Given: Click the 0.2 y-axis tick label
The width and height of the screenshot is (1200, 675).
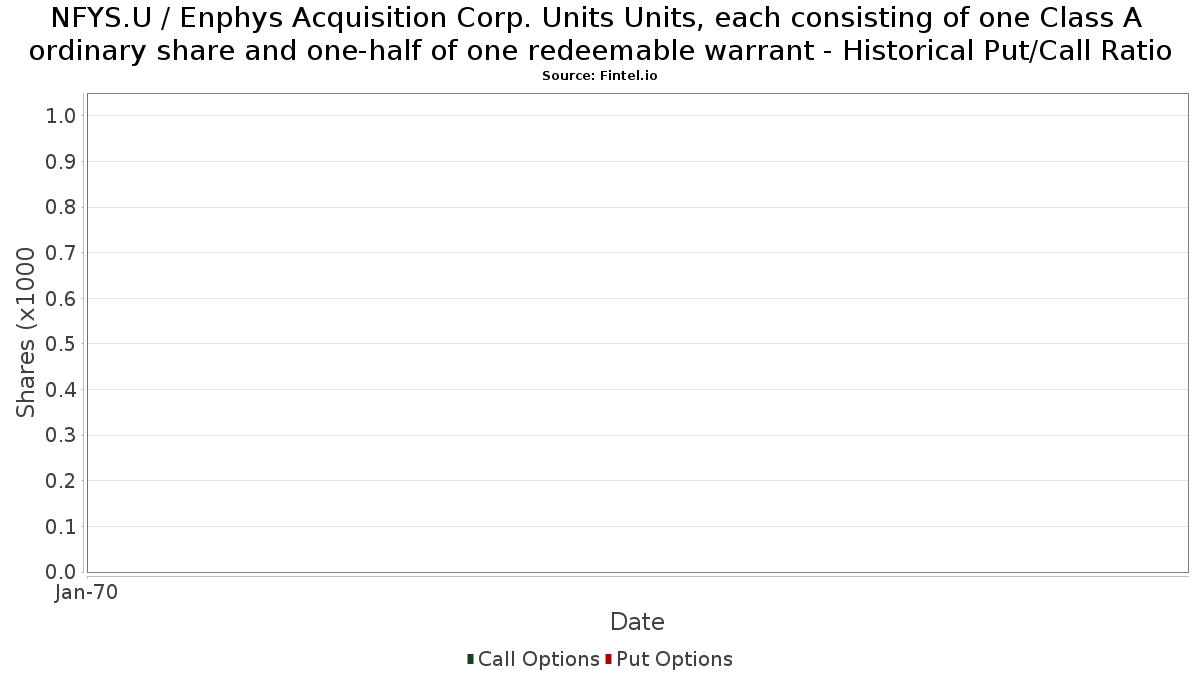Looking at the screenshot, I should (61, 481).
